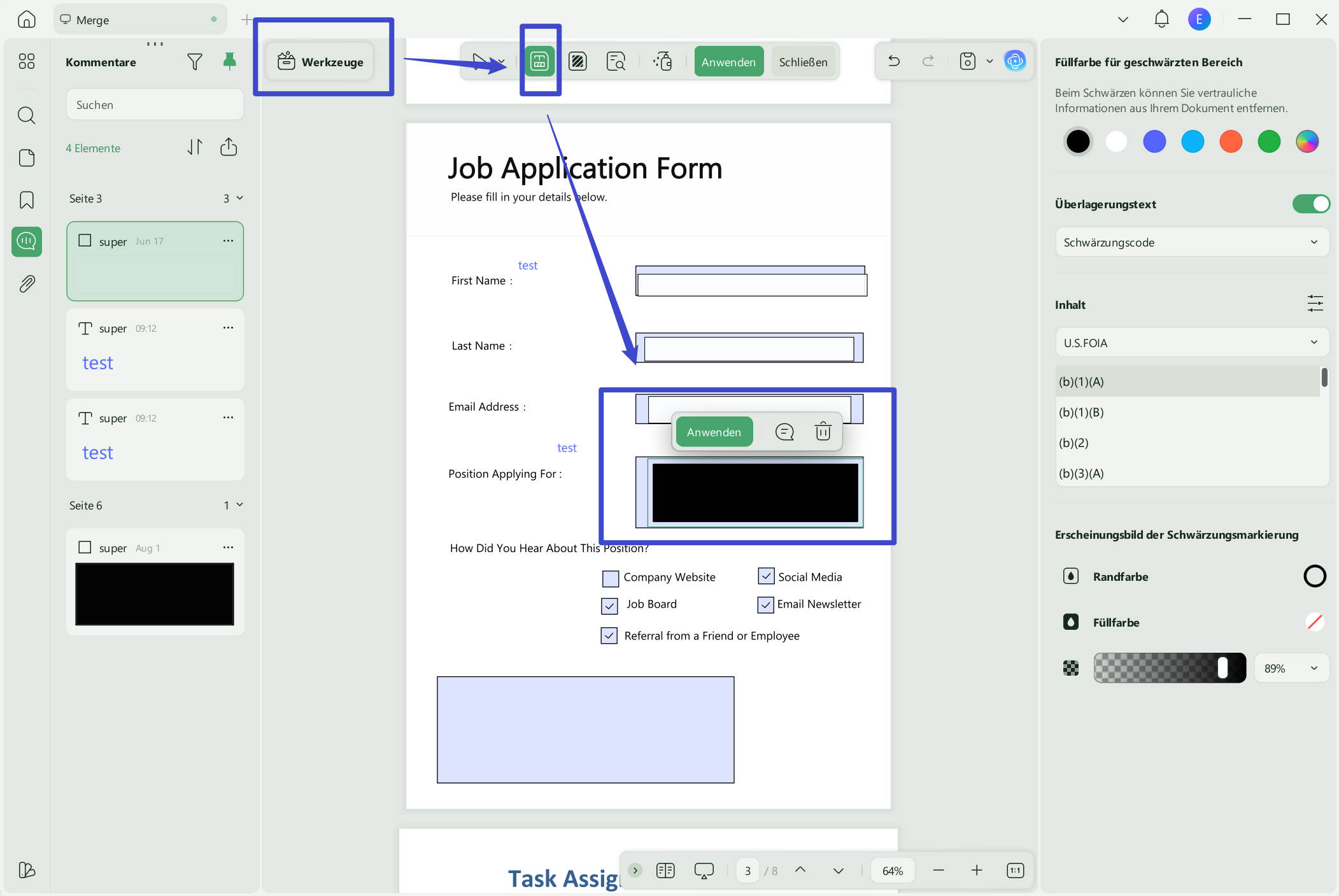Collapse the Seite 3 comment group

(240, 198)
